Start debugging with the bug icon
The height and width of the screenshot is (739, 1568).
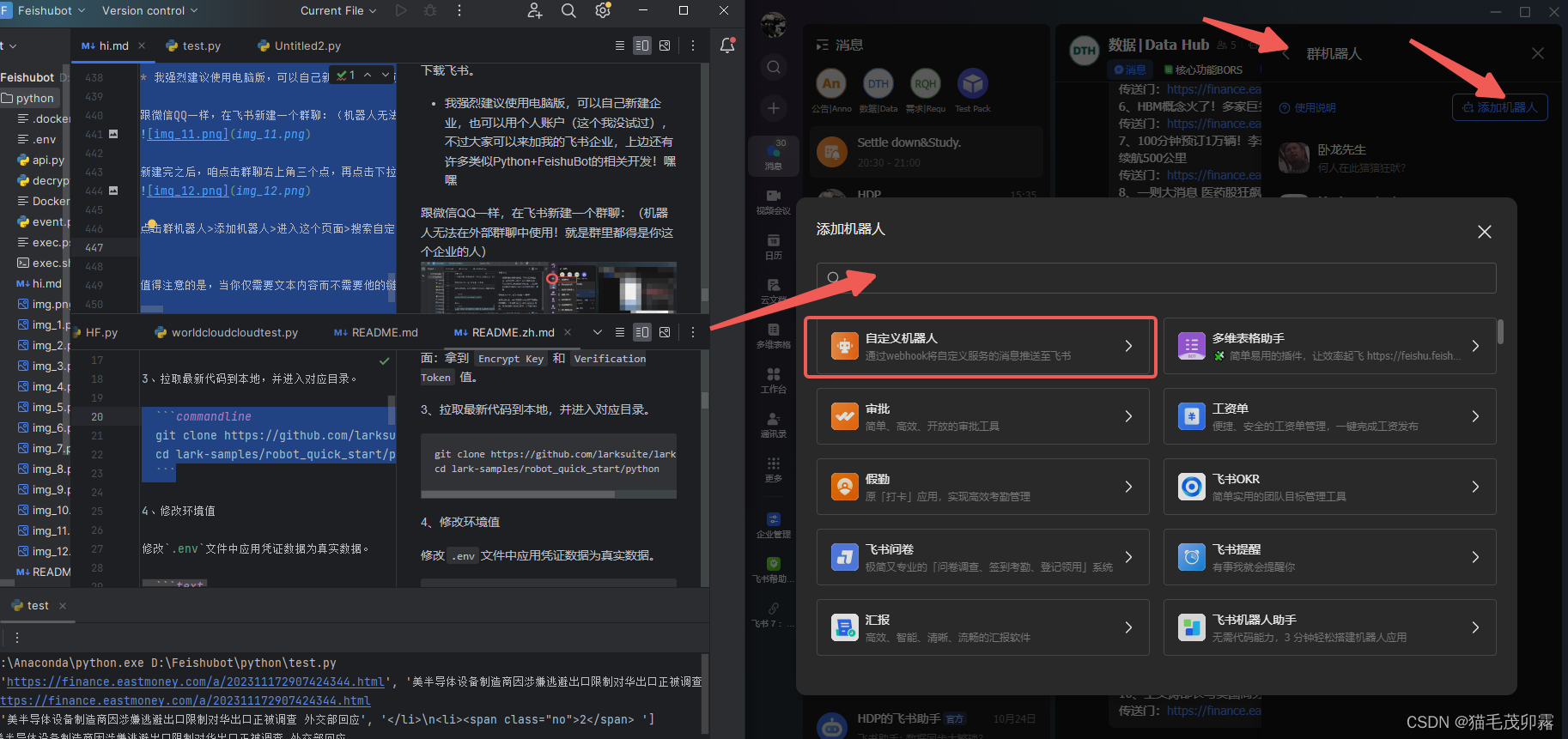pyautogui.click(x=430, y=10)
